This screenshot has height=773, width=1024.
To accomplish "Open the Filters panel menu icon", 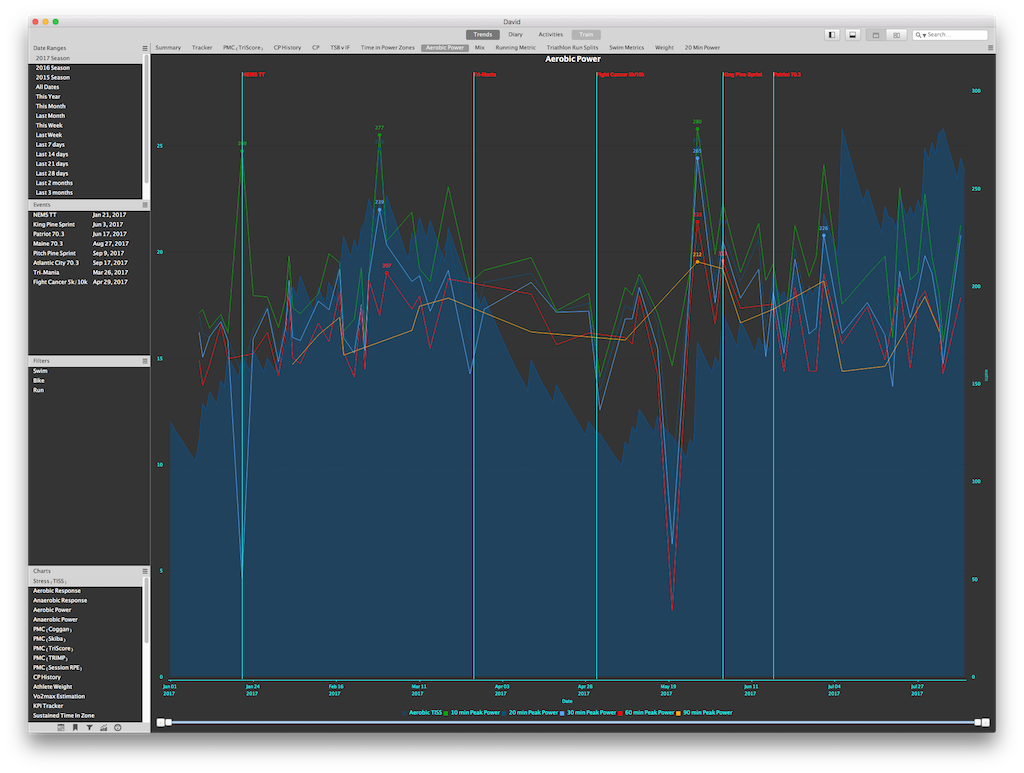I will pos(145,361).
